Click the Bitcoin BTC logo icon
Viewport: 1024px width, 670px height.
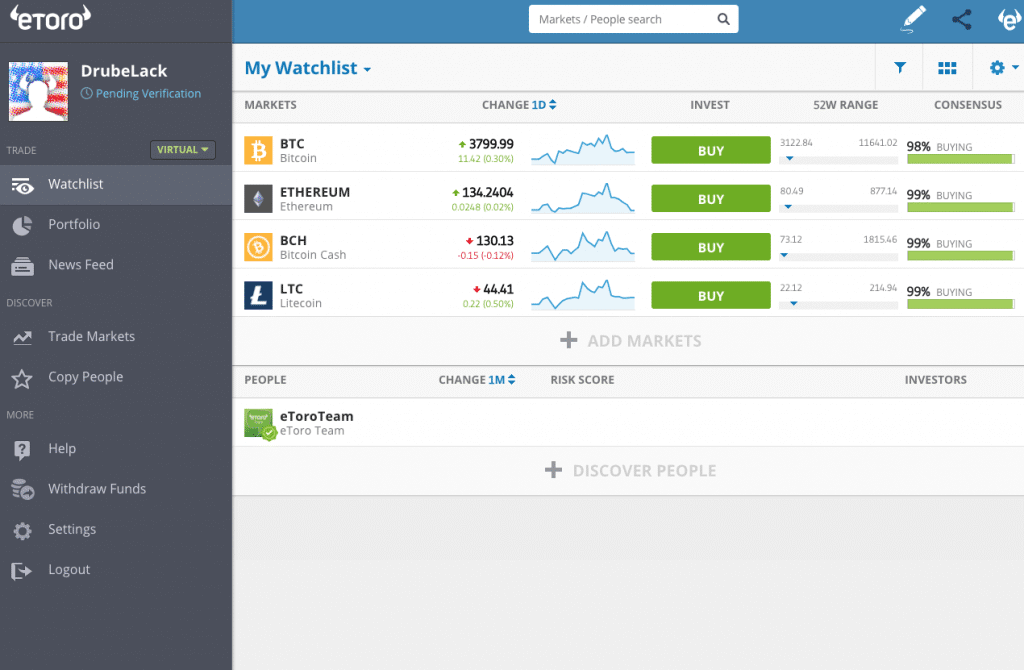coord(258,150)
